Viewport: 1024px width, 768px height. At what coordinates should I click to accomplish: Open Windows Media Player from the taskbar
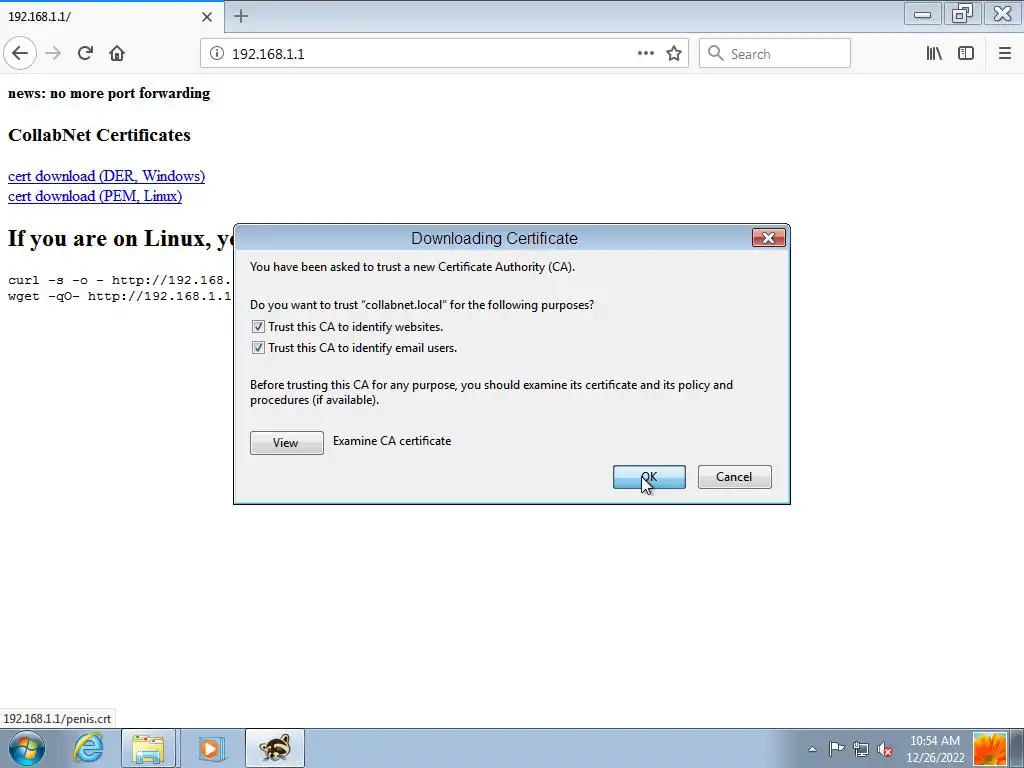tap(210, 748)
